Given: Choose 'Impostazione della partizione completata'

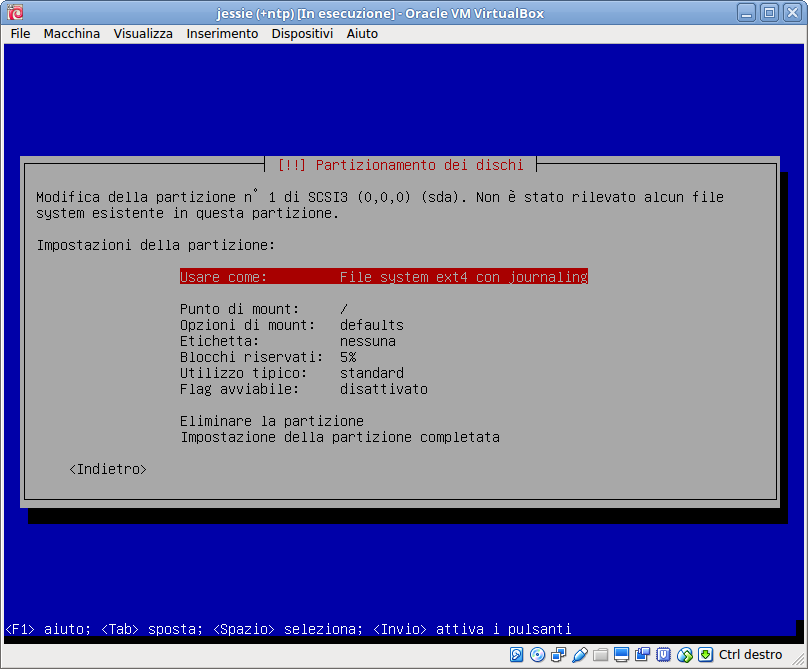Looking at the screenshot, I should tap(340, 437).
